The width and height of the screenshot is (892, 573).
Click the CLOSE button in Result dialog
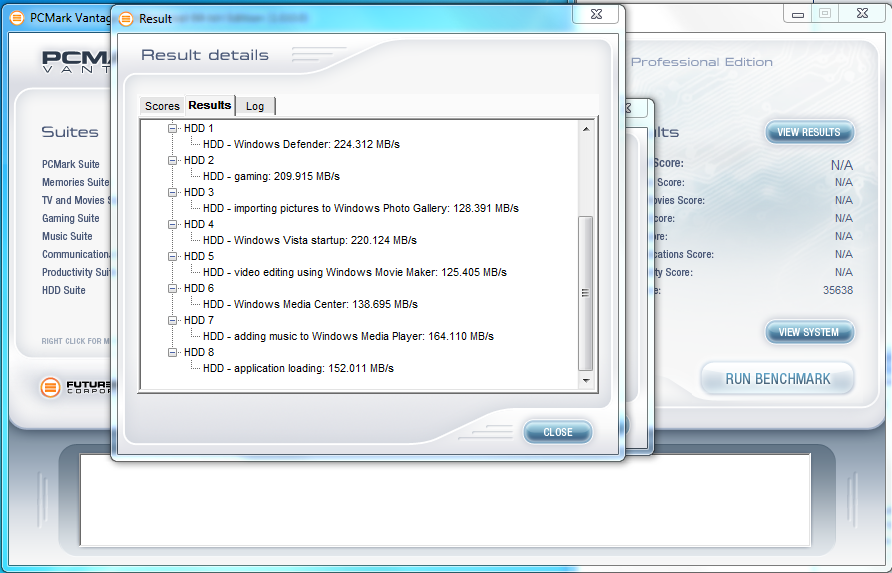(558, 432)
